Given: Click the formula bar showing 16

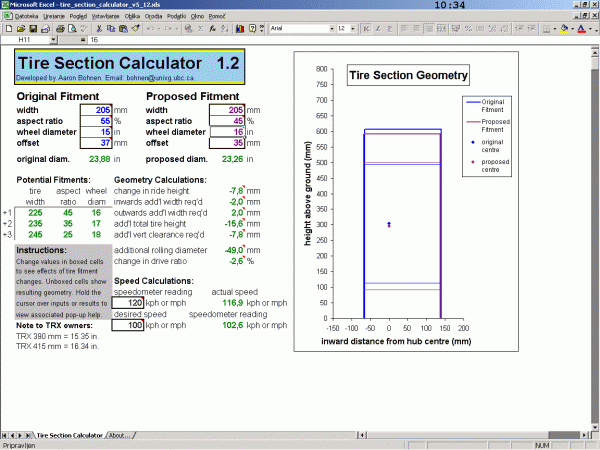Looking at the screenshot, I should 342,39.
